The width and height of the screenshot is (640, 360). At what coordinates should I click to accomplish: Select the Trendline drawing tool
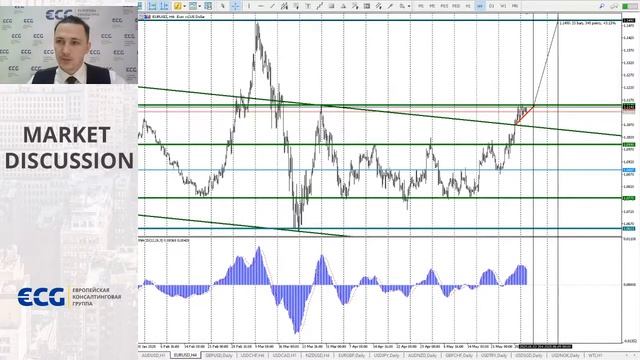tap(272, 6)
